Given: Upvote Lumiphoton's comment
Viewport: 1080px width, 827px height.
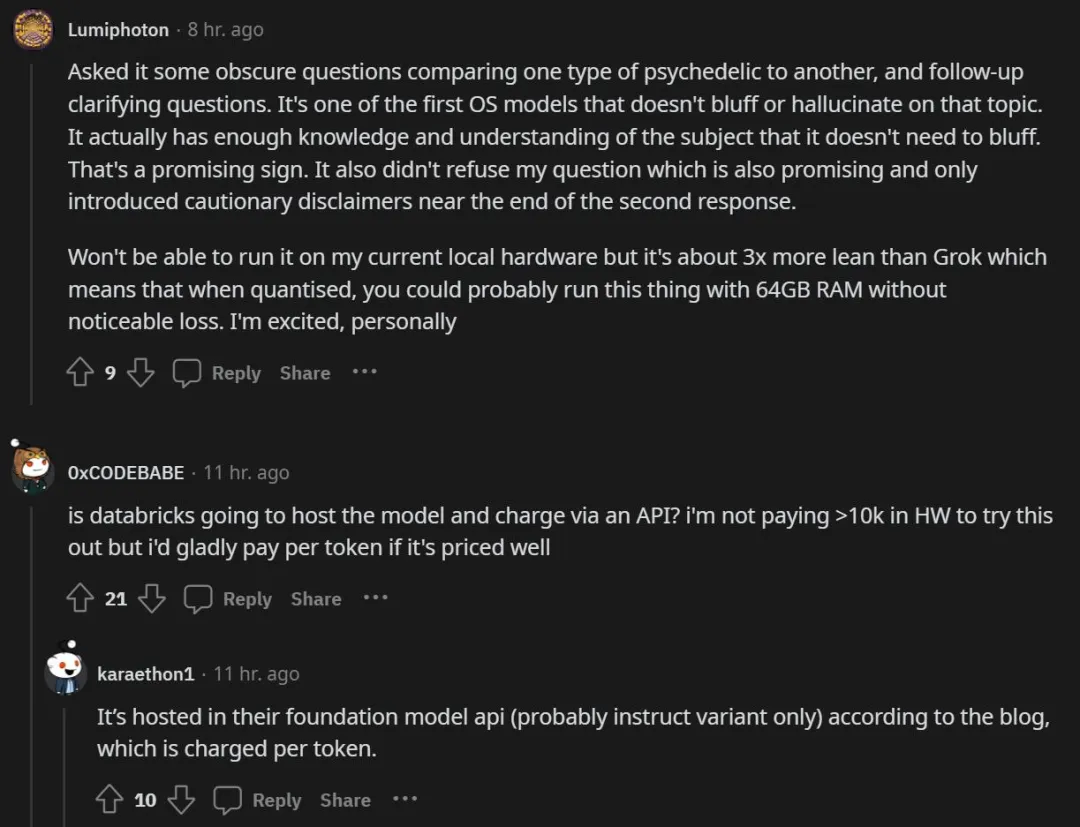Looking at the screenshot, I should tap(80, 373).
